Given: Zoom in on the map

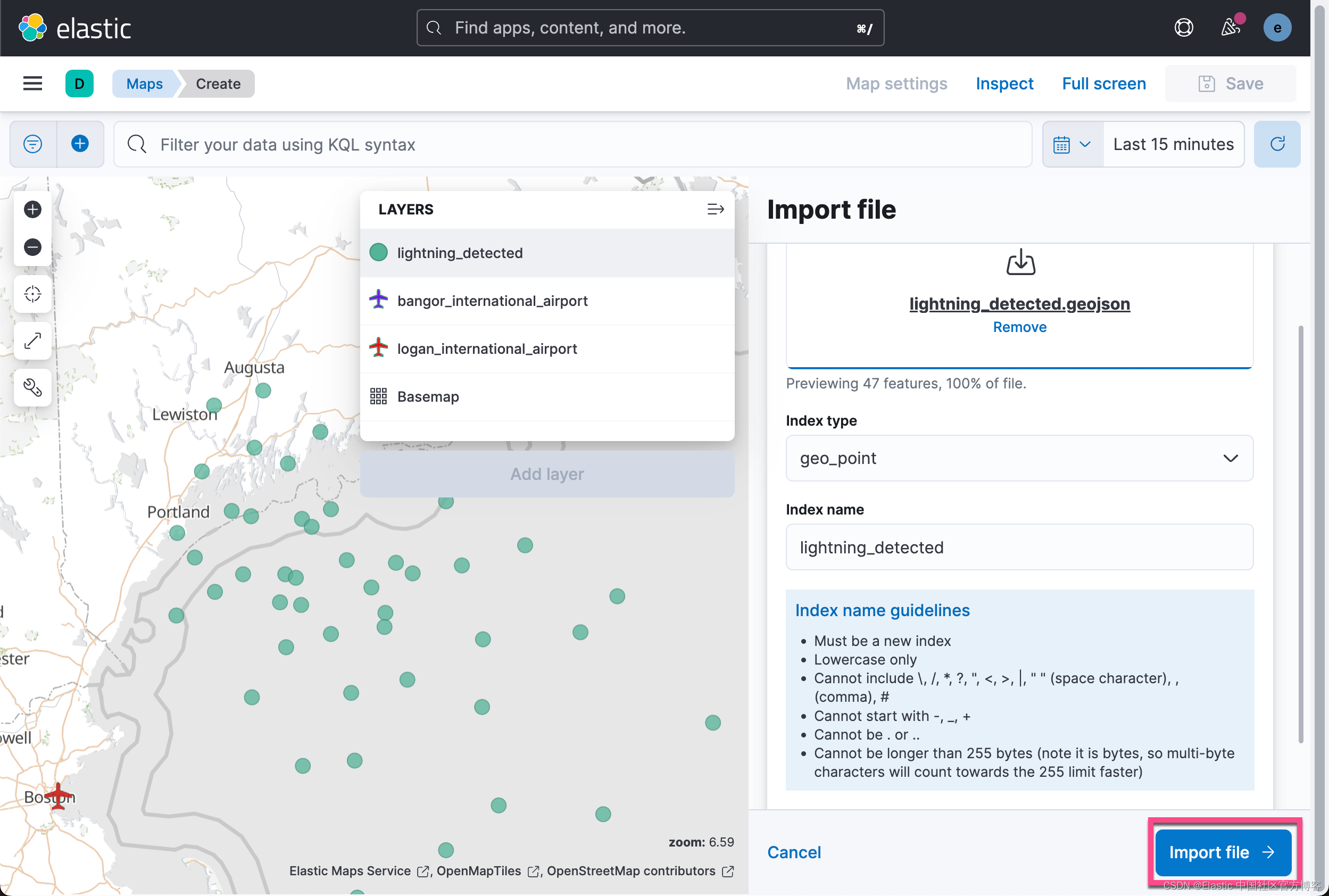Looking at the screenshot, I should coord(32,209).
